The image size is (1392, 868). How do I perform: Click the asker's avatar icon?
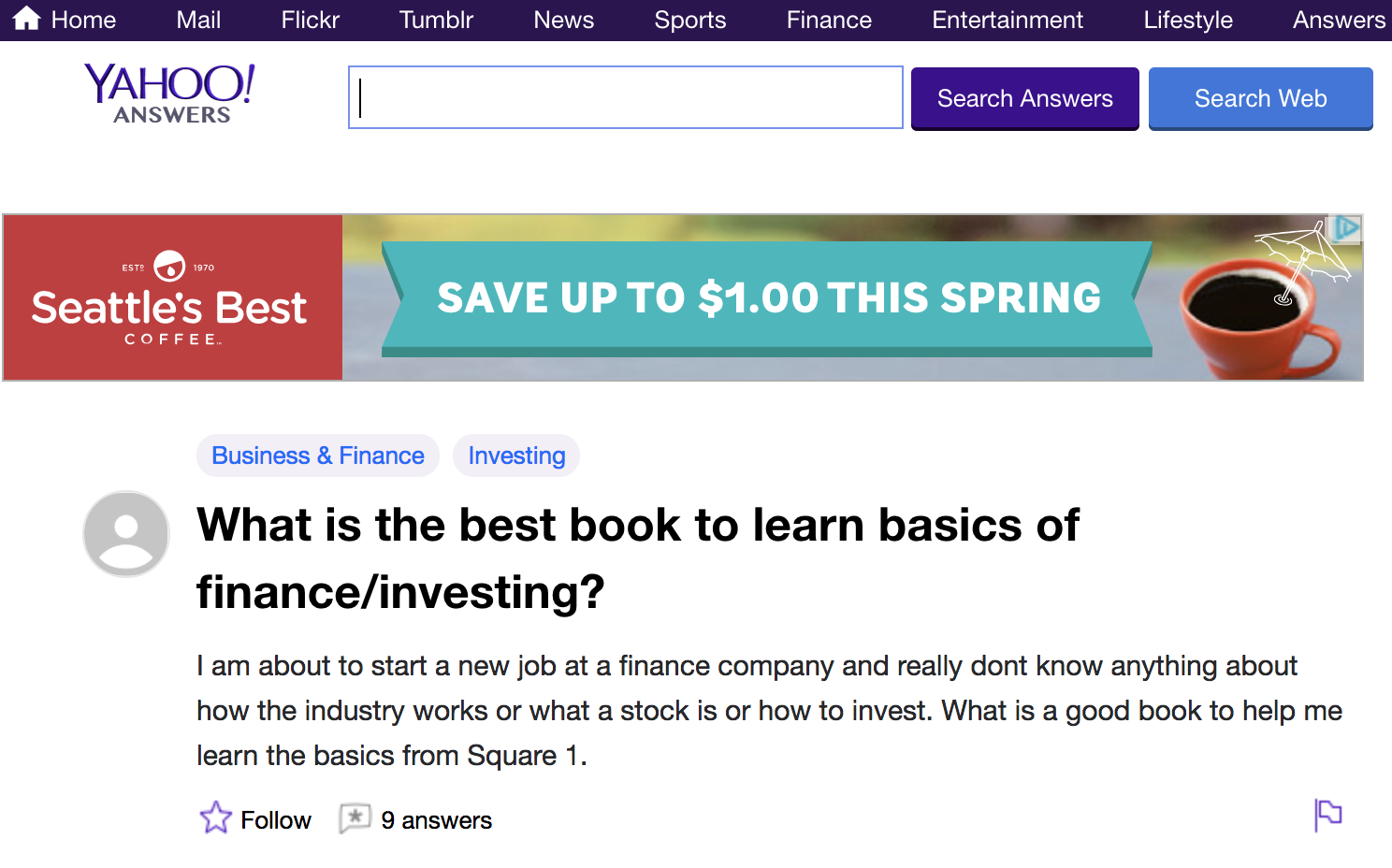126,533
